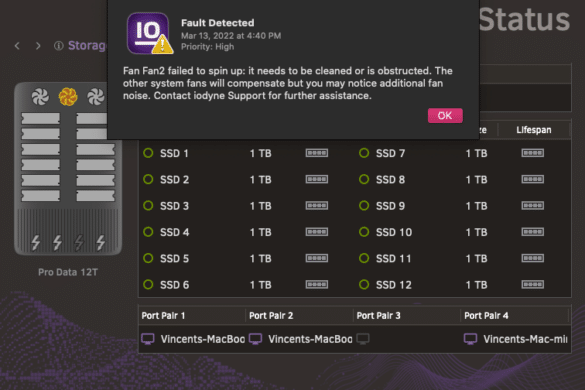This screenshot has width=585, height=390.
Task: Click the iodyne warning app icon
Action: (x=150, y=34)
